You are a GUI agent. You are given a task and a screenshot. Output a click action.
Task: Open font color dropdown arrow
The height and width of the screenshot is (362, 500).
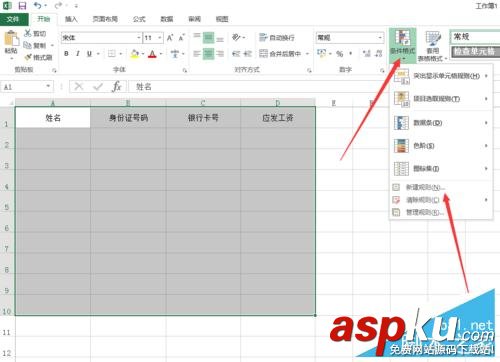(x=161, y=53)
